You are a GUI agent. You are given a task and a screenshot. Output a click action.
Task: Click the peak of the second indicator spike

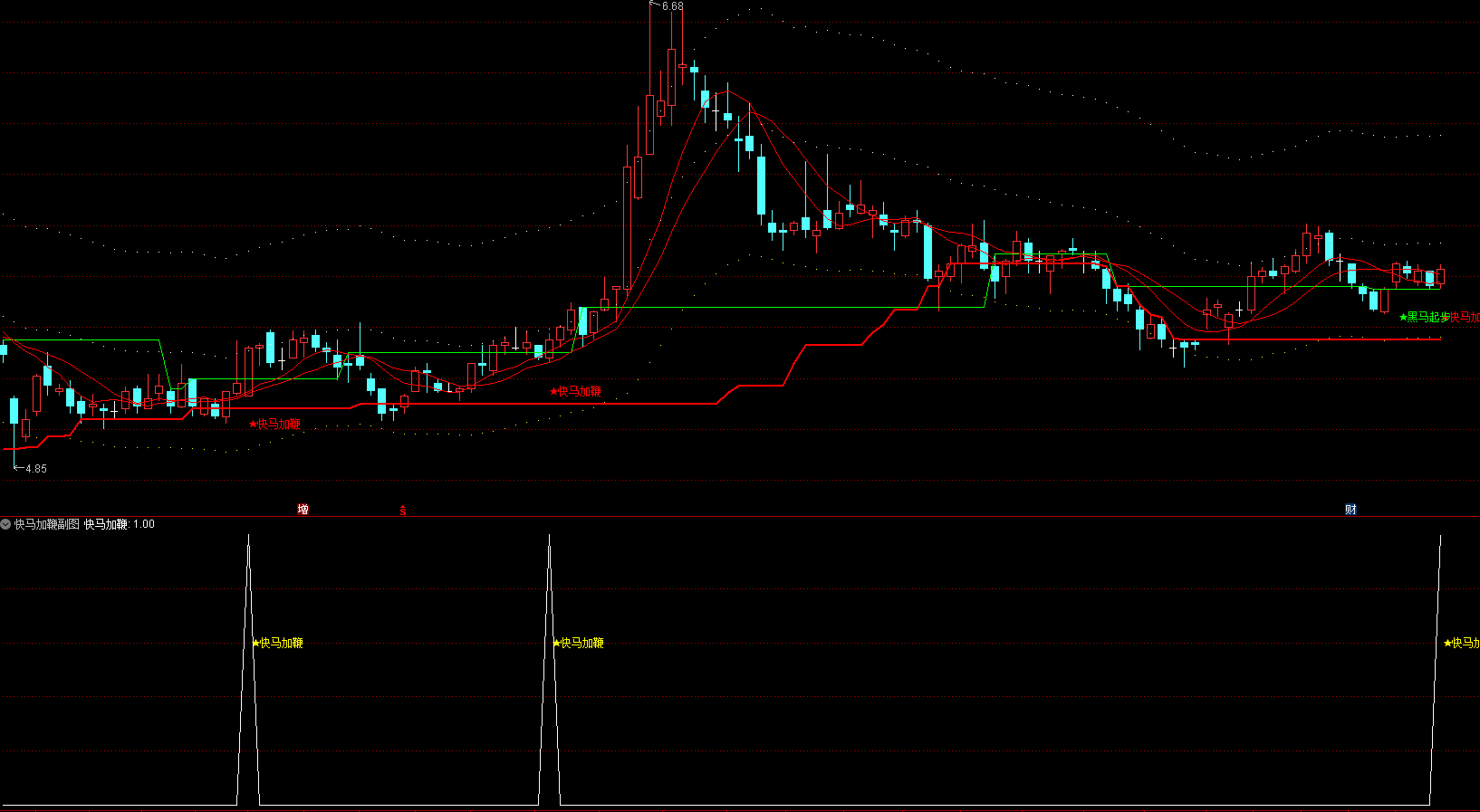(549, 537)
